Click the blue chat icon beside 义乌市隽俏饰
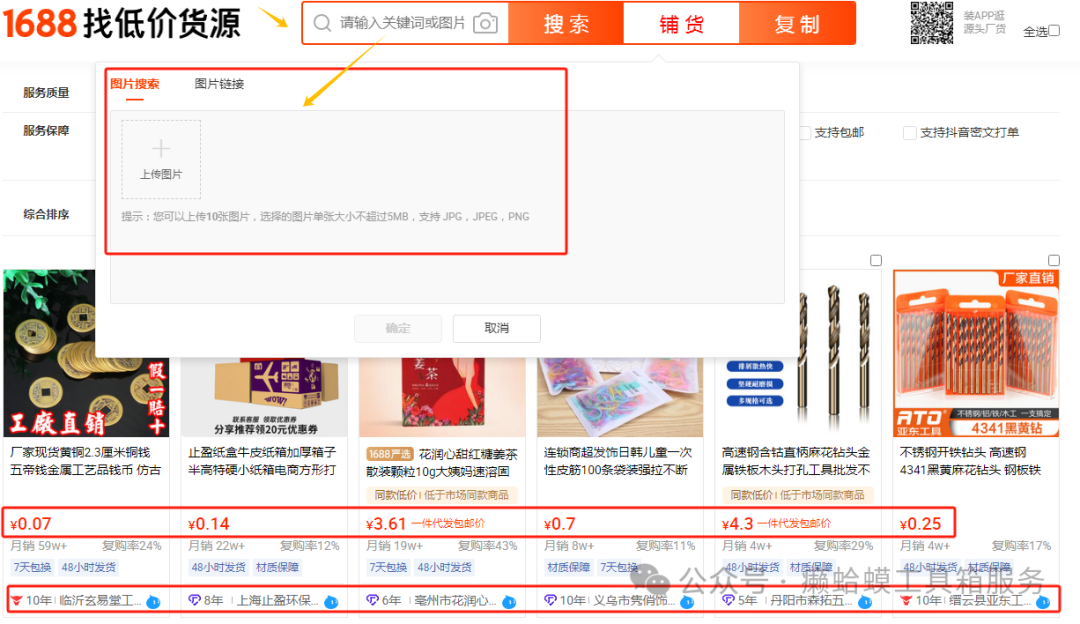The height and width of the screenshot is (624, 1080). click(687, 601)
